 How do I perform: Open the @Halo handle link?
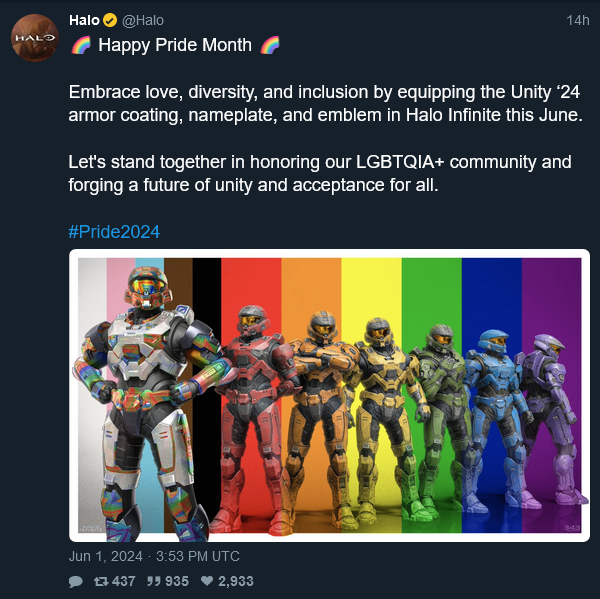pyautogui.click(x=143, y=20)
